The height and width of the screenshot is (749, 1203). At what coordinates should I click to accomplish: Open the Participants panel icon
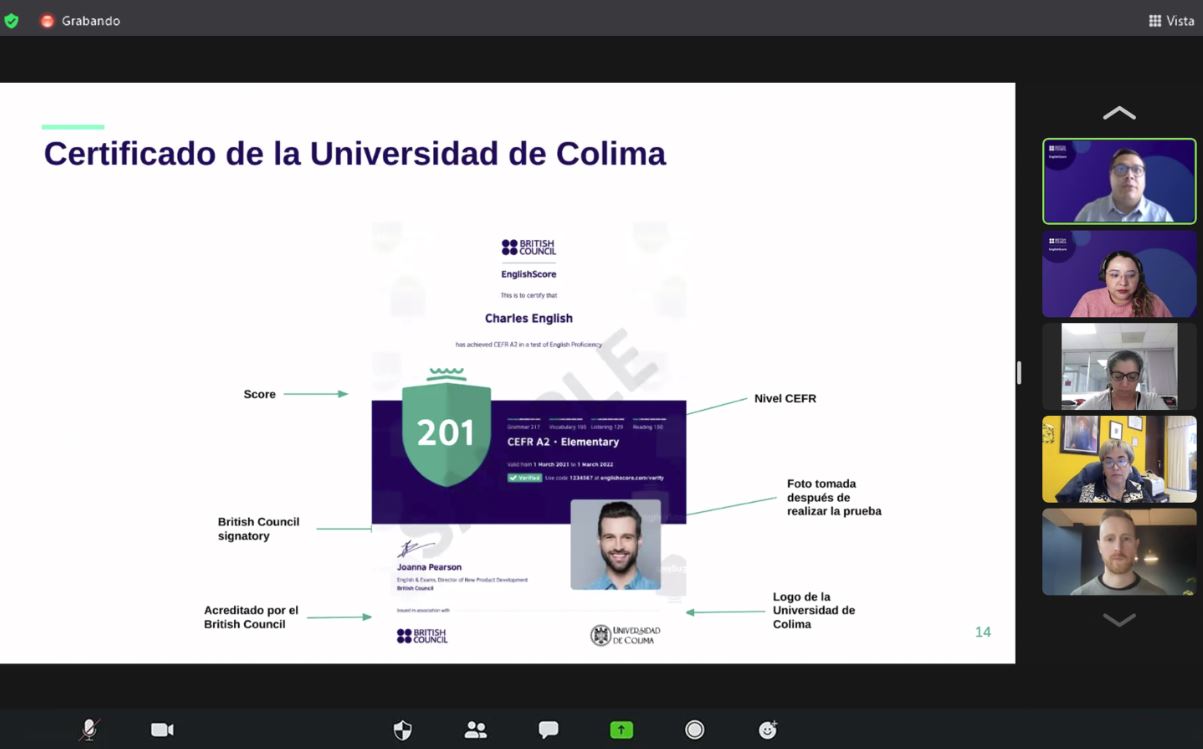(476, 730)
